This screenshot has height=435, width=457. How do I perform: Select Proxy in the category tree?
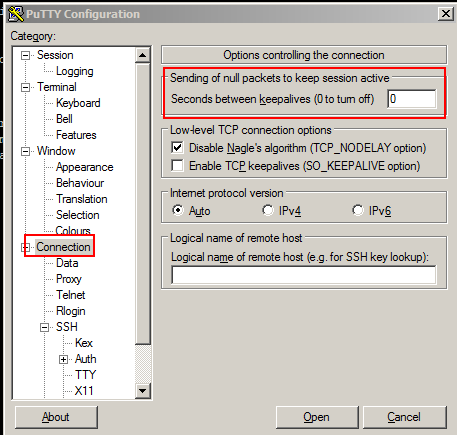click(69, 279)
